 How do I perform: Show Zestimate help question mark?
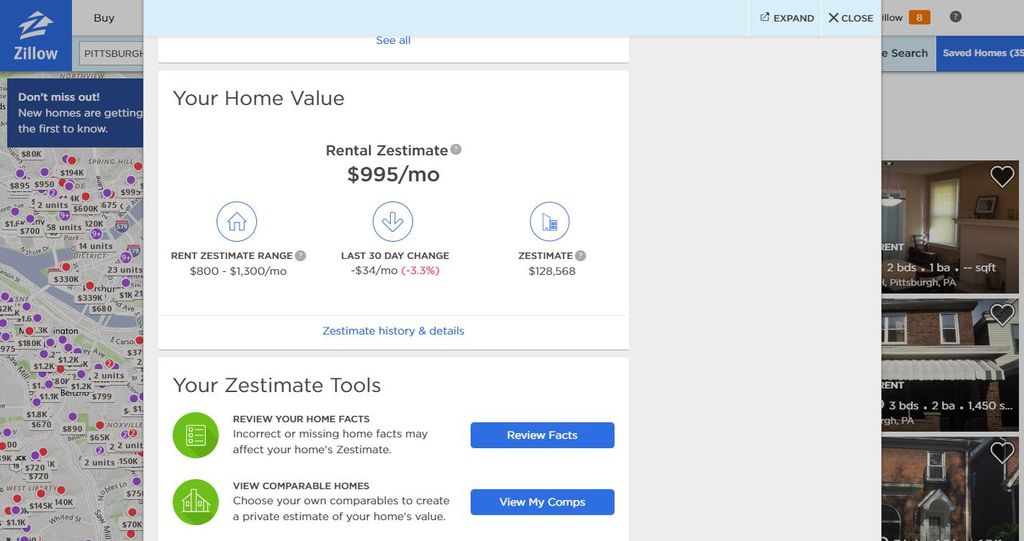click(x=581, y=255)
